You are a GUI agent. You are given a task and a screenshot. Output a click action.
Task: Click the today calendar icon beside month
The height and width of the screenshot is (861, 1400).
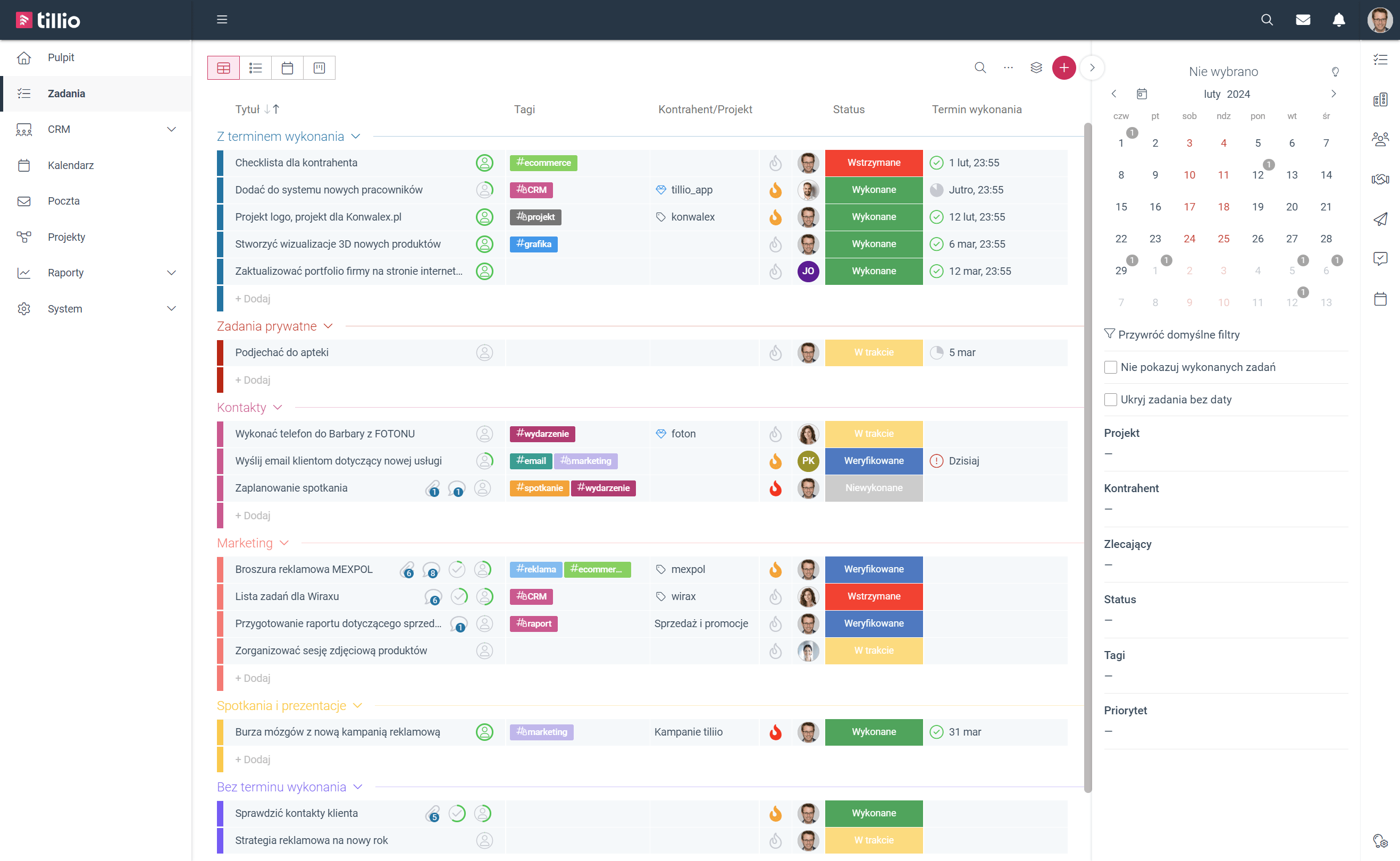[x=1142, y=94]
